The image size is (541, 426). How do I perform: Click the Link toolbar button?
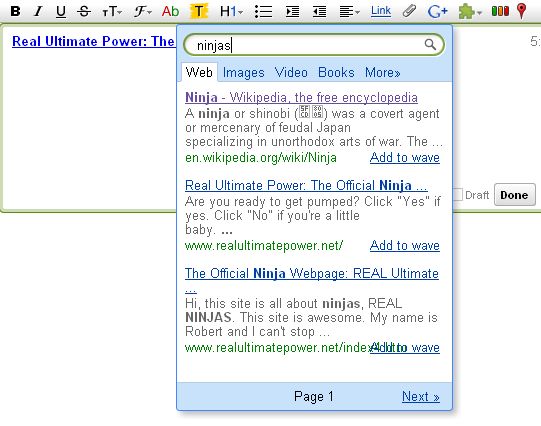[x=381, y=11]
